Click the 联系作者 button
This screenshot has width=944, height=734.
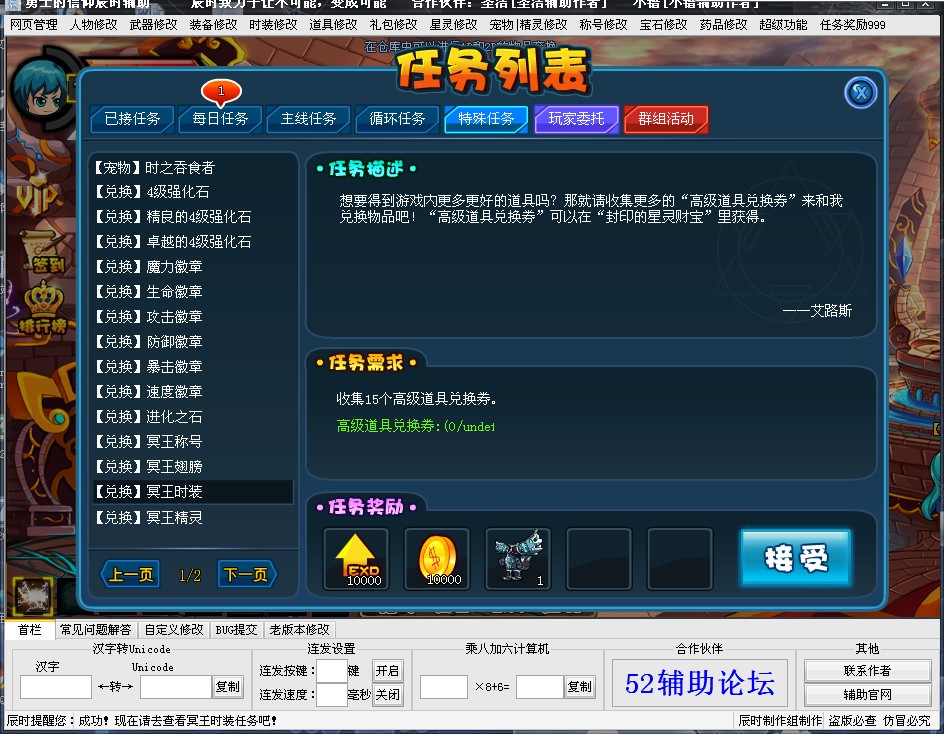(x=867, y=671)
